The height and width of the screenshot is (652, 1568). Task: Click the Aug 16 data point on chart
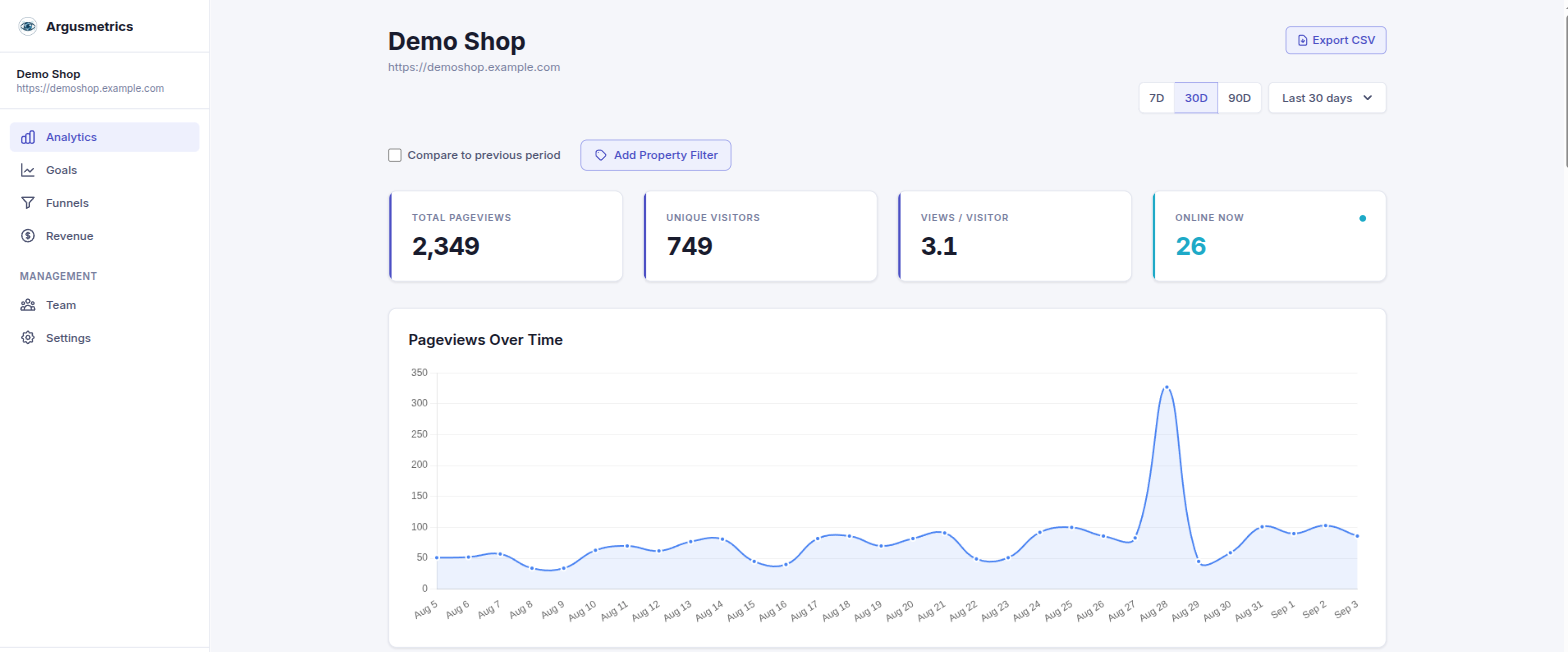pos(785,564)
